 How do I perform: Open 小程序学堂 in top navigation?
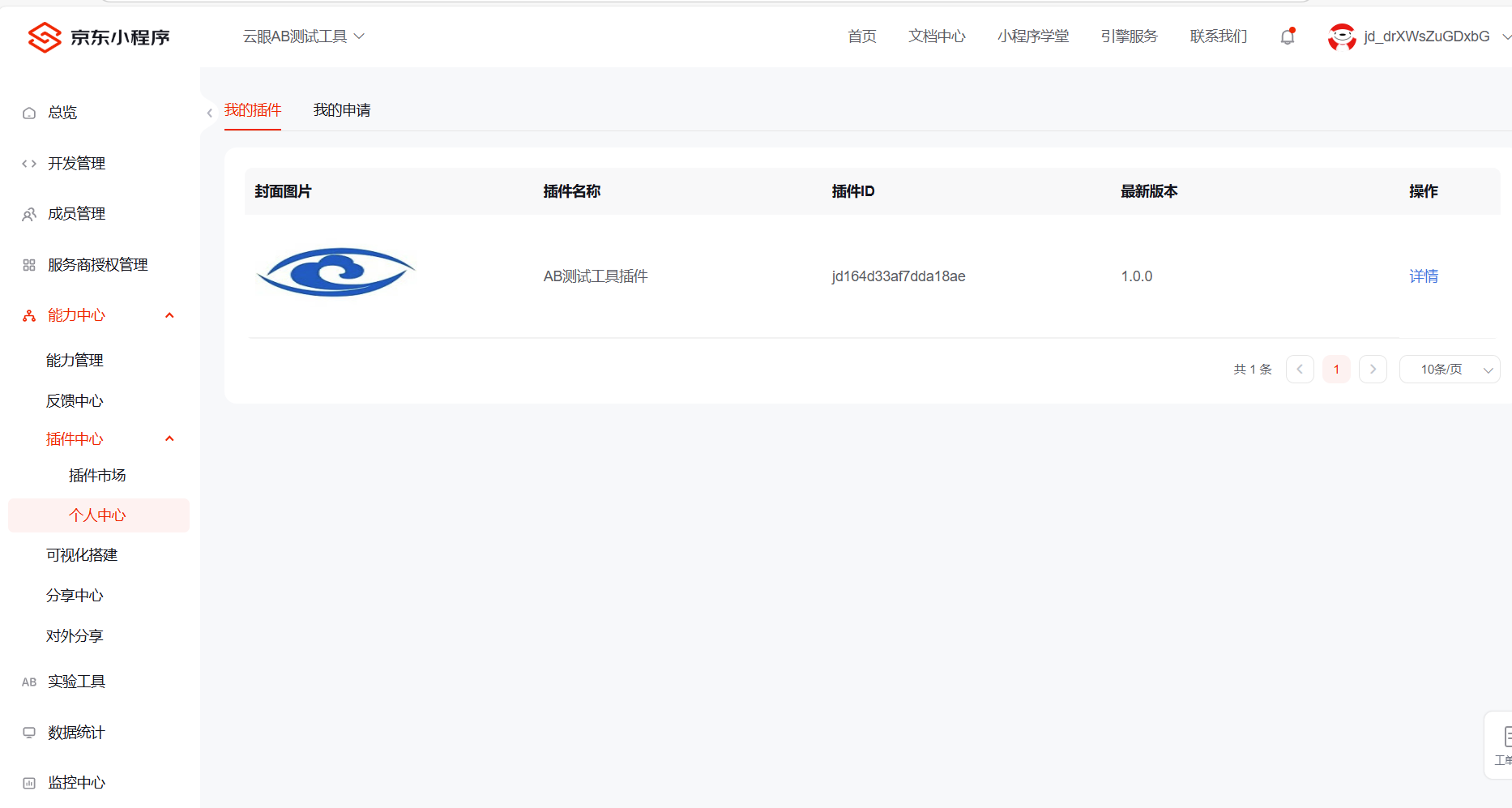[x=1033, y=36]
